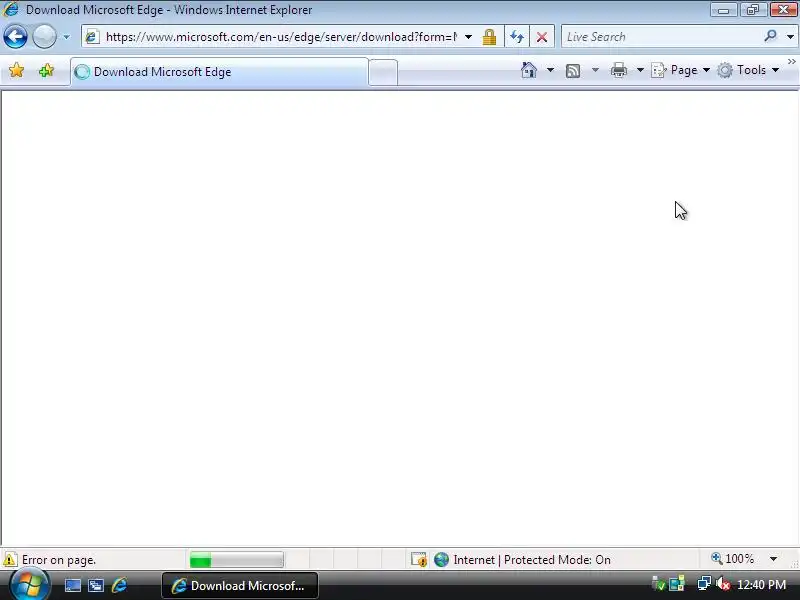This screenshot has width=800, height=600.
Task: Open the Windows Start orb
Action: pyautogui.click(x=30, y=585)
